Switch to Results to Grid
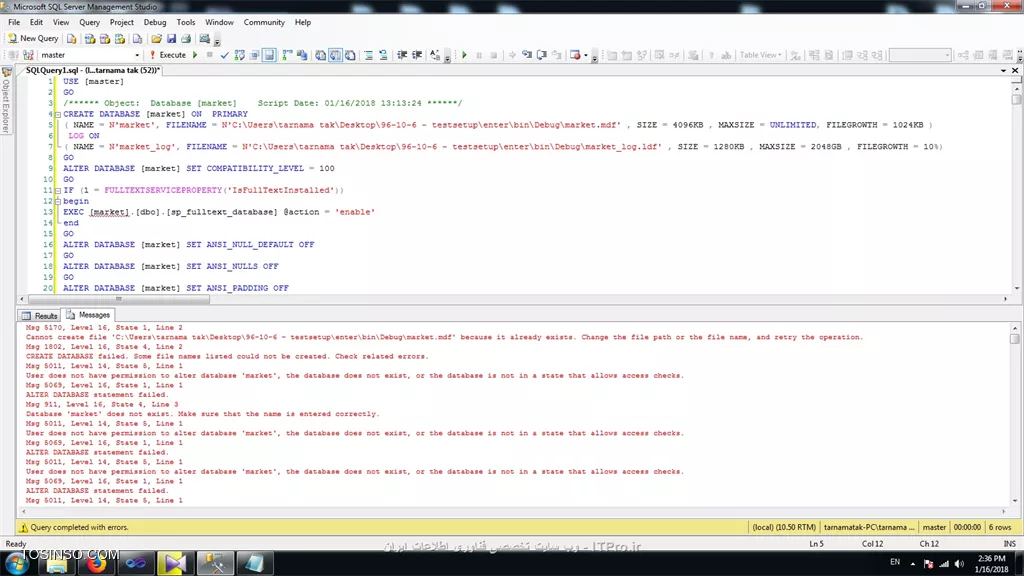Viewport: 1024px width, 576px height. click(x=335, y=56)
